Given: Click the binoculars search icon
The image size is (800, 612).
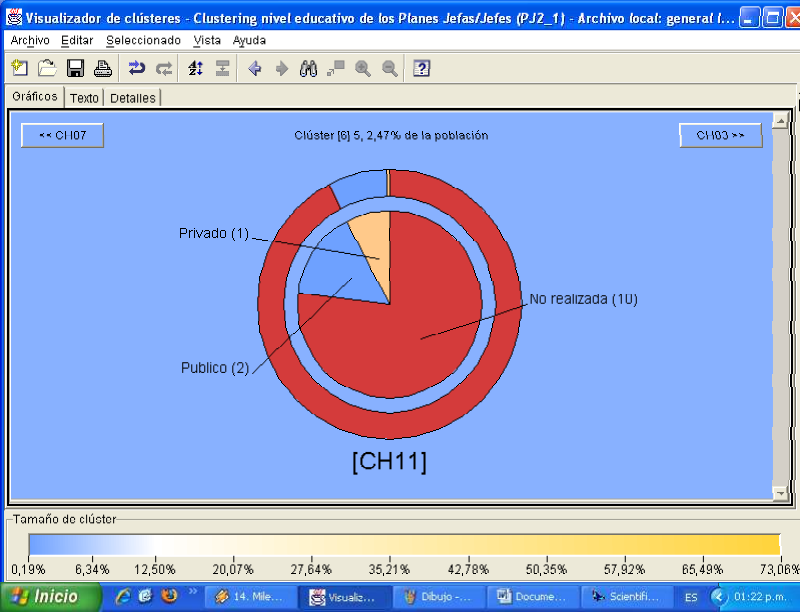Looking at the screenshot, I should click(x=309, y=68).
